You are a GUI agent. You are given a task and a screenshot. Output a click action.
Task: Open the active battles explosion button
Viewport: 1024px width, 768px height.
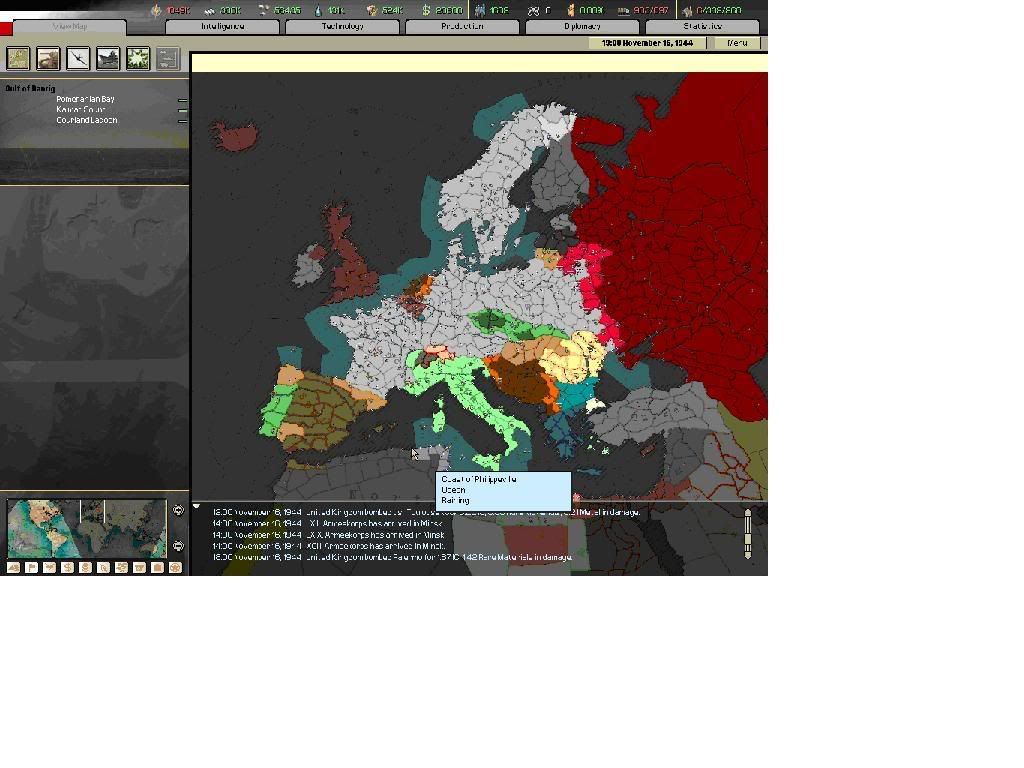click(x=138, y=58)
